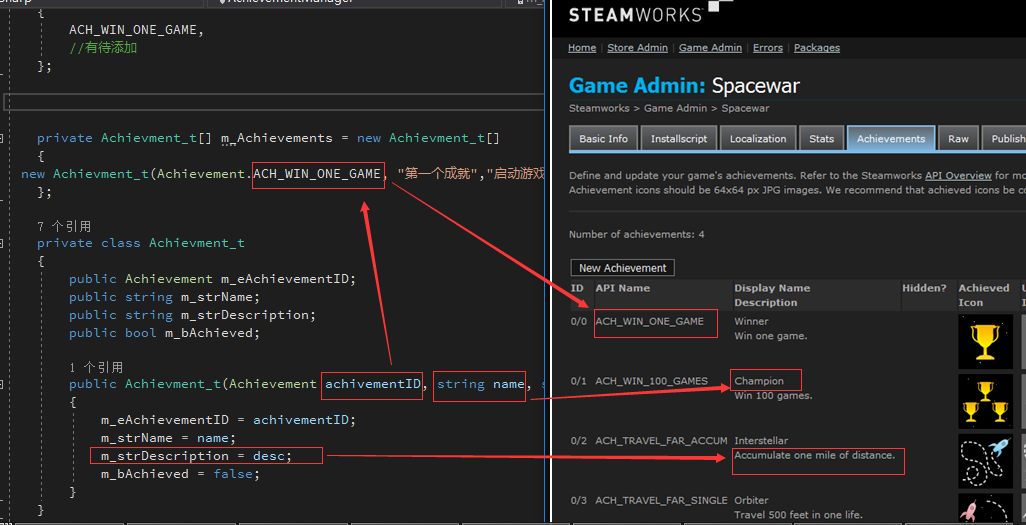This screenshot has height=525, width=1026.
Task: Click the Interstellar display name
Action: (761, 441)
